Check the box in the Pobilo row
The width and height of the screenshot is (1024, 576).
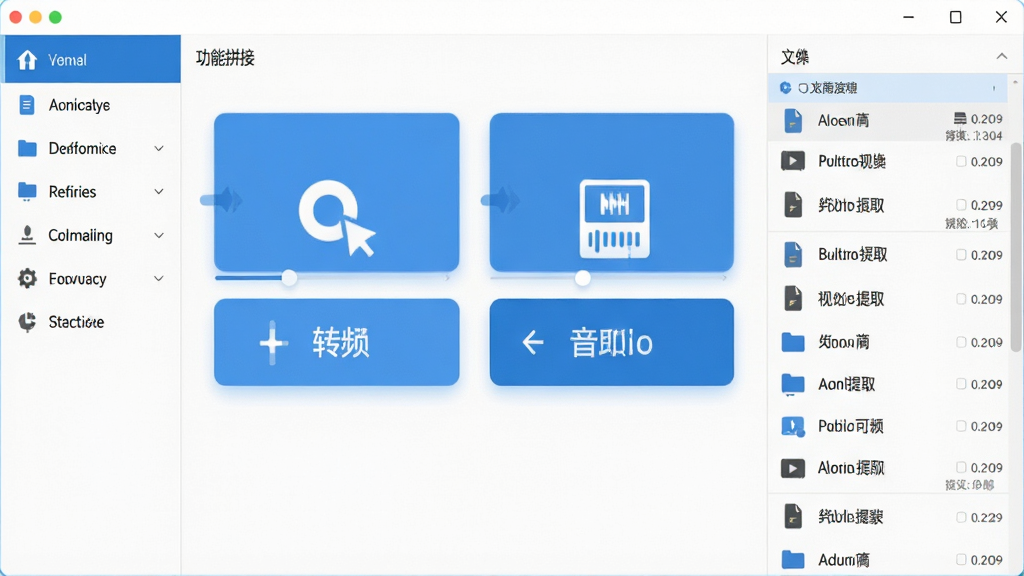(x=961, y=426)
